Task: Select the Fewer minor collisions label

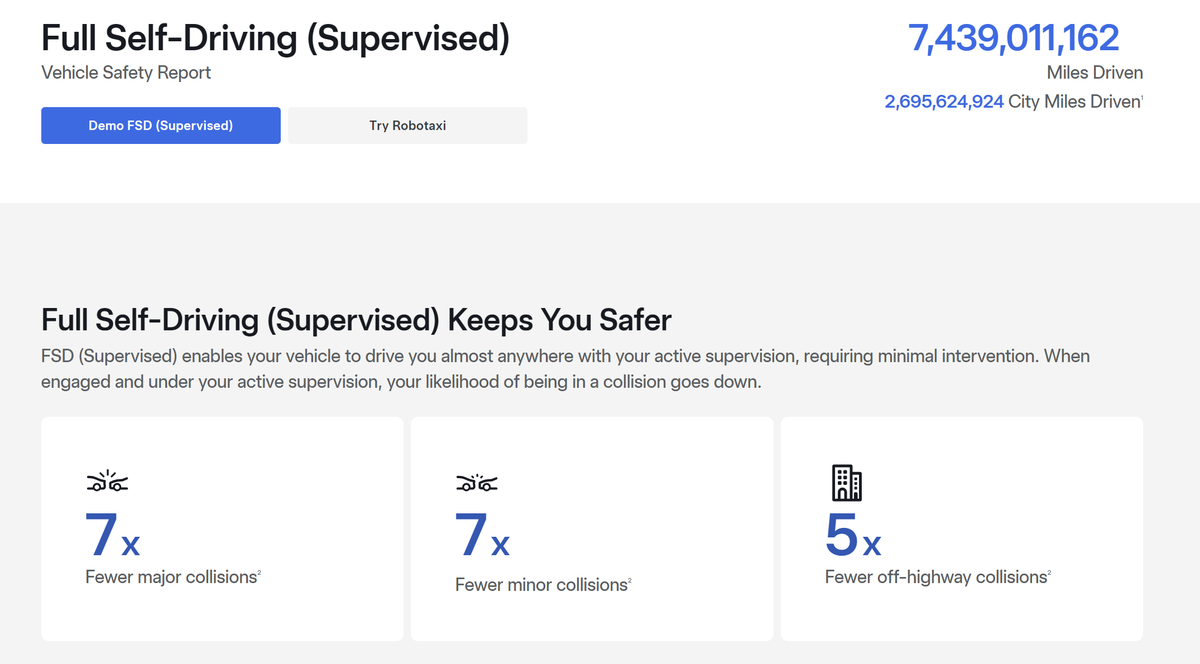Action: (541, 585)
